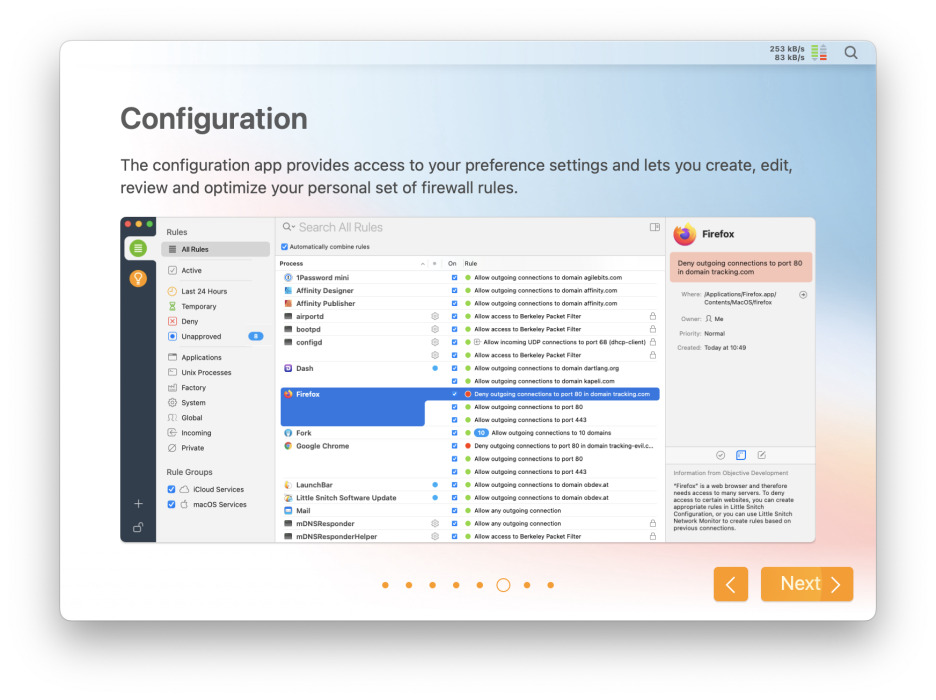This screenshot has height=700, width=936.
Task: Click the edit pencil icon in inspector
Action: tap(762, 455)
